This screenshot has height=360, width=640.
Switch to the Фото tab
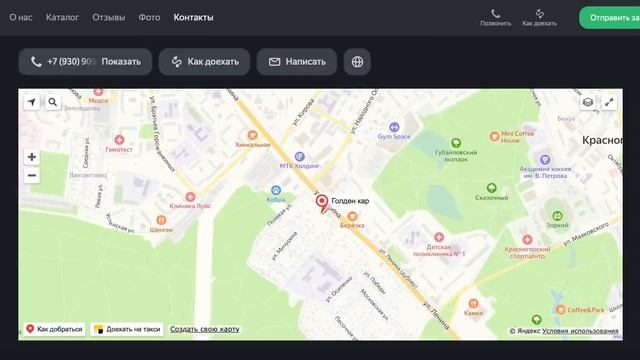(149, 18)
